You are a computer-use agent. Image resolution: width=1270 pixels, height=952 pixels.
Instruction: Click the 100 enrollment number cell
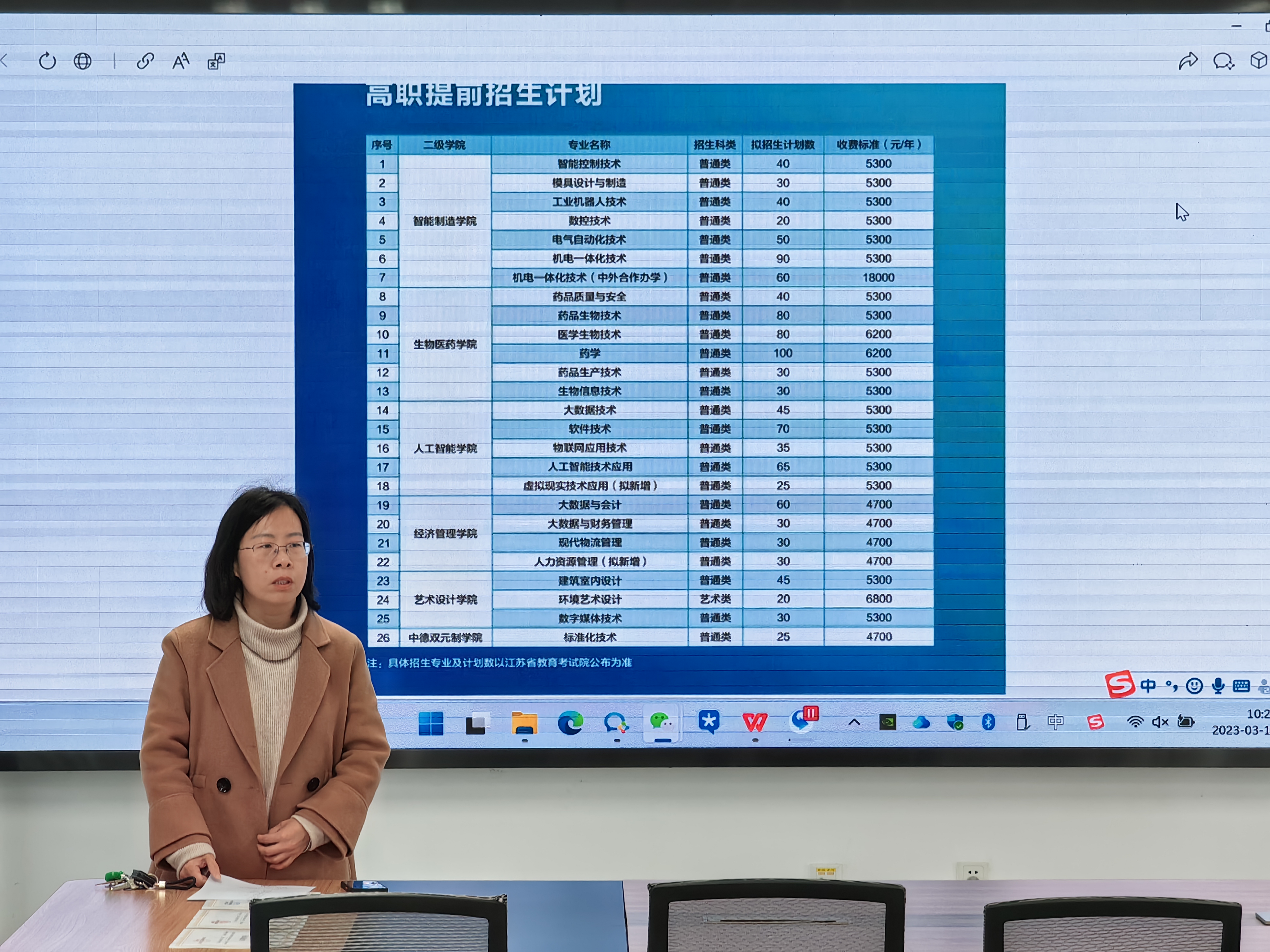click(783, 354)
